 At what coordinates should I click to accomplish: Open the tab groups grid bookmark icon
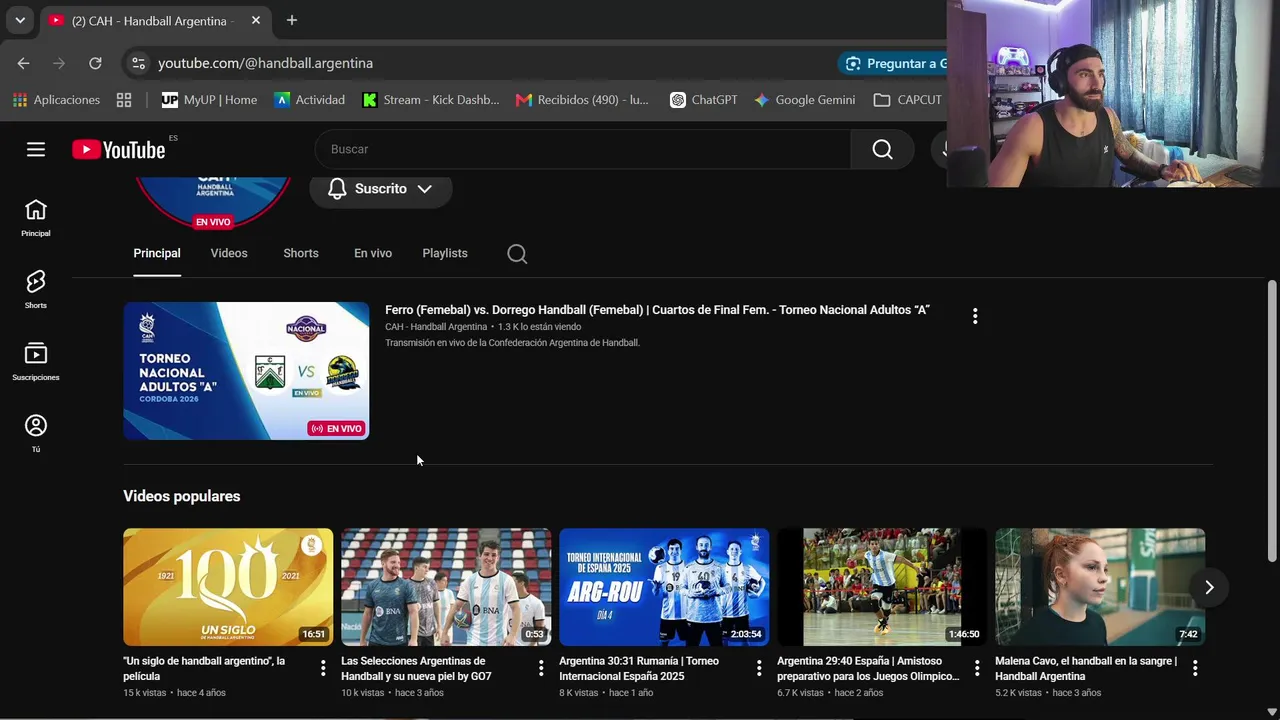pos(124,100)
